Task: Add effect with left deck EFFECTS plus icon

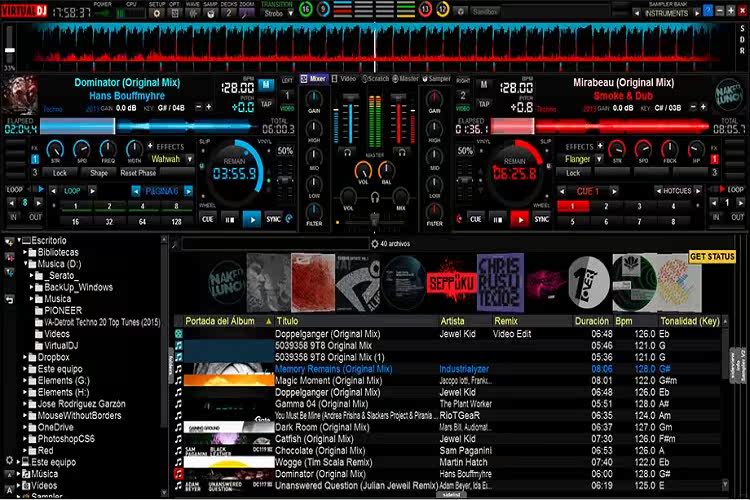Action: tap(150, 146)
